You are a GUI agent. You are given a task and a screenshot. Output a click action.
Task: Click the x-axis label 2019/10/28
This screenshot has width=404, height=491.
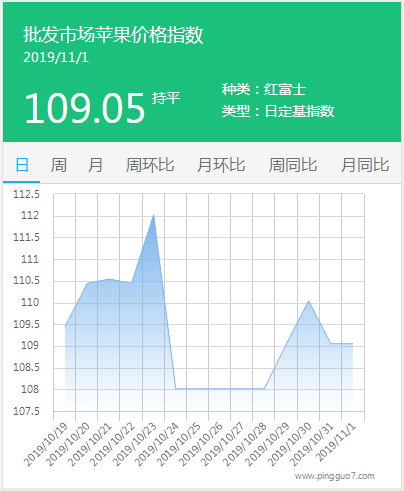point(245,444)
